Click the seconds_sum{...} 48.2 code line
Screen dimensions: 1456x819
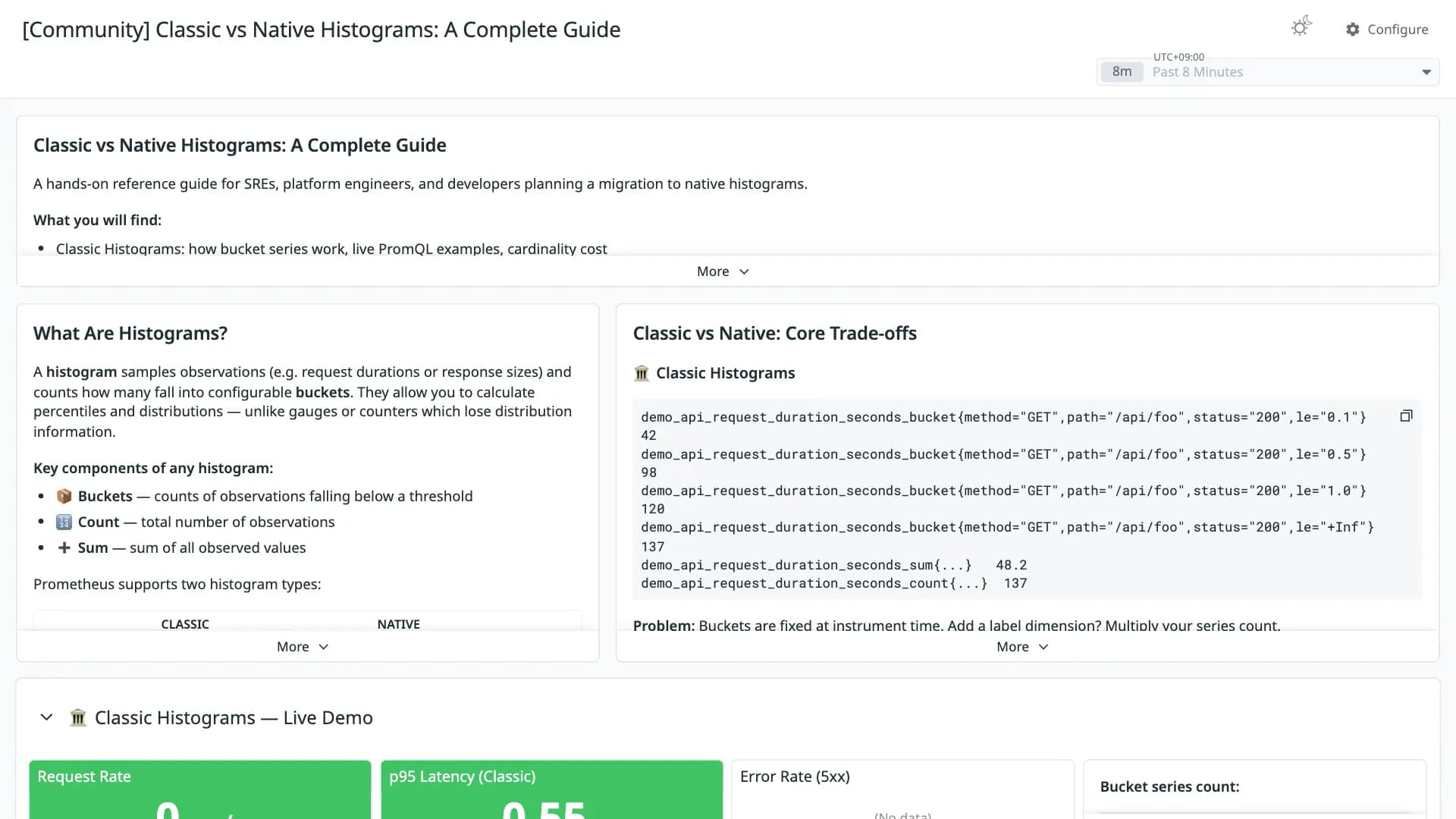click(833, 565)
